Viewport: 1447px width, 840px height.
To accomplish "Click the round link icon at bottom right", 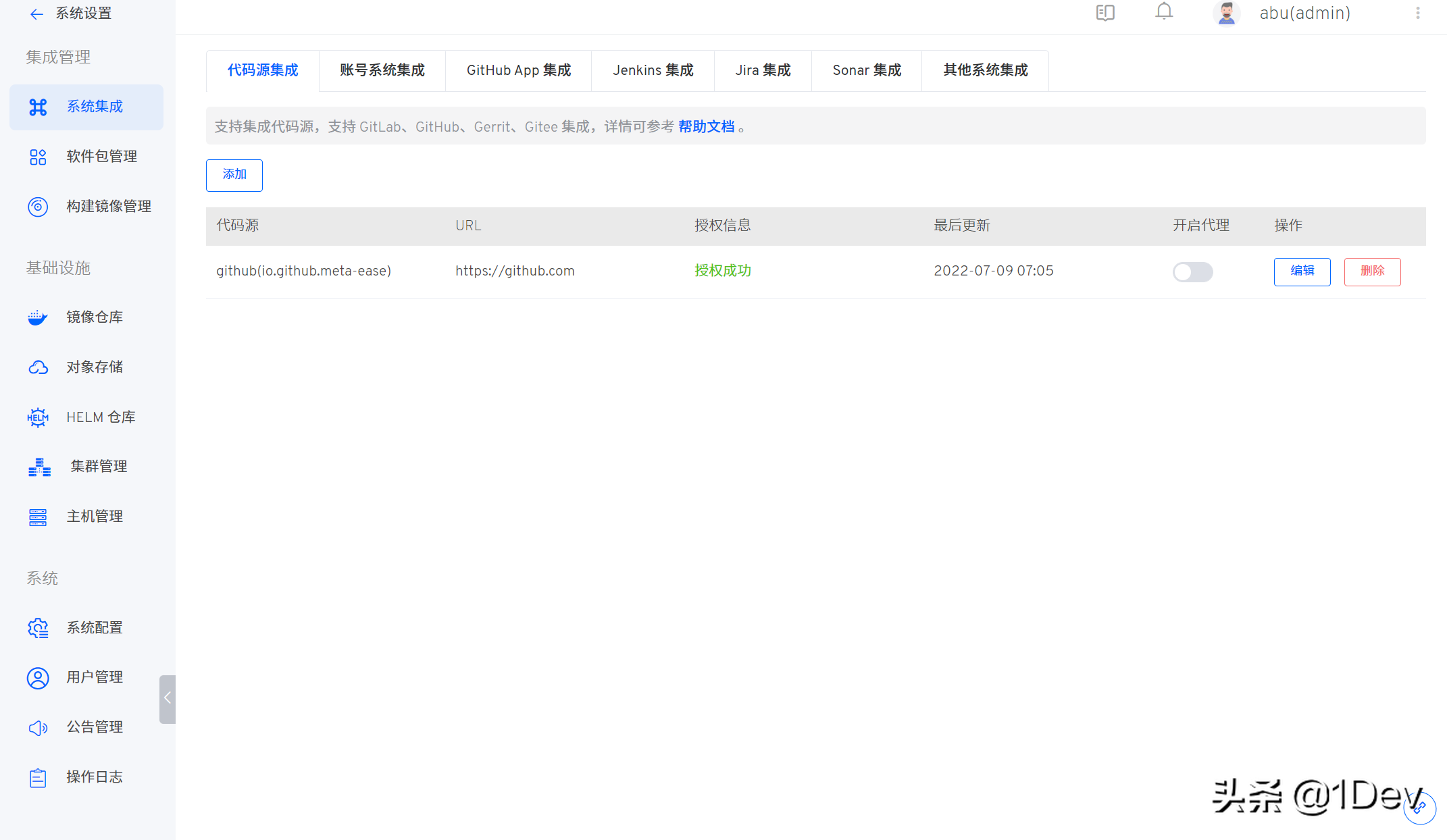I will coord(1419,808).
